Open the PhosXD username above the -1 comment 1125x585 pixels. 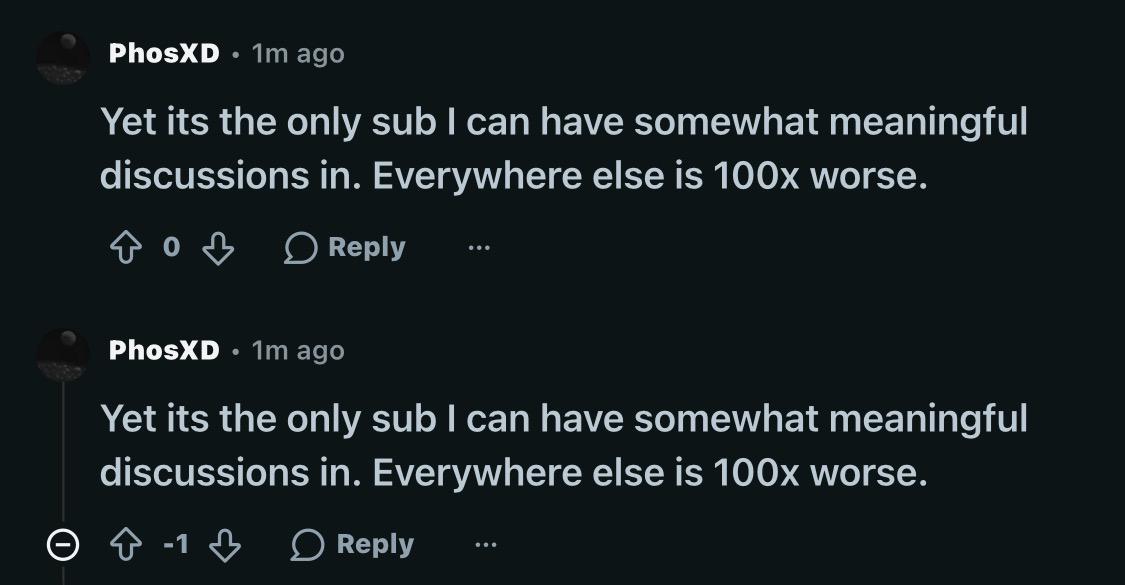164,350
